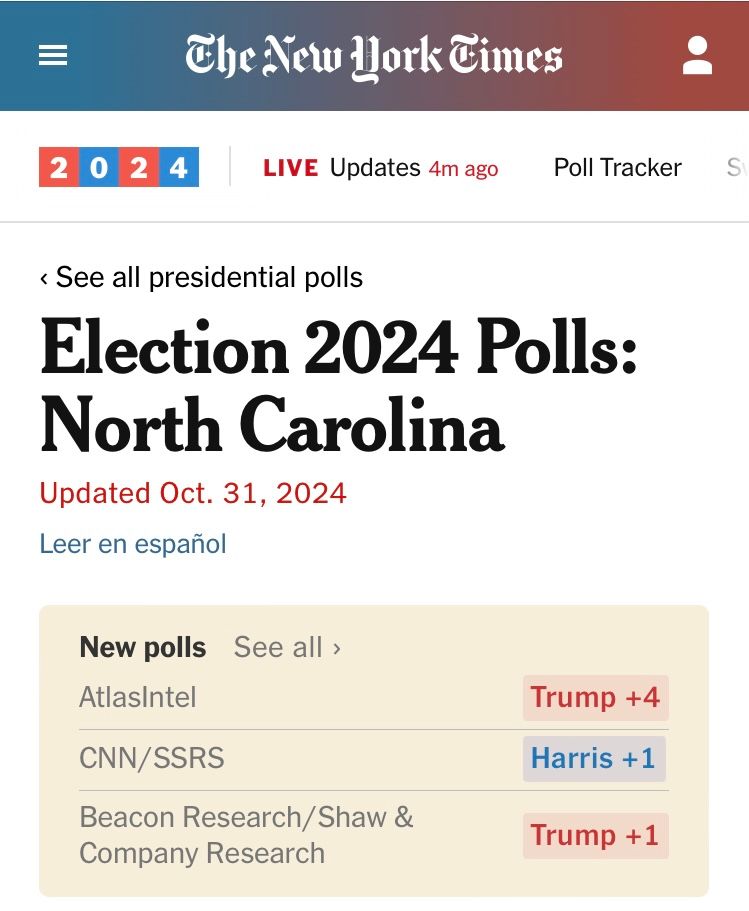Click the back chevron before See all presidential polls
The image size is (749, 911).
tap(44, 279)
